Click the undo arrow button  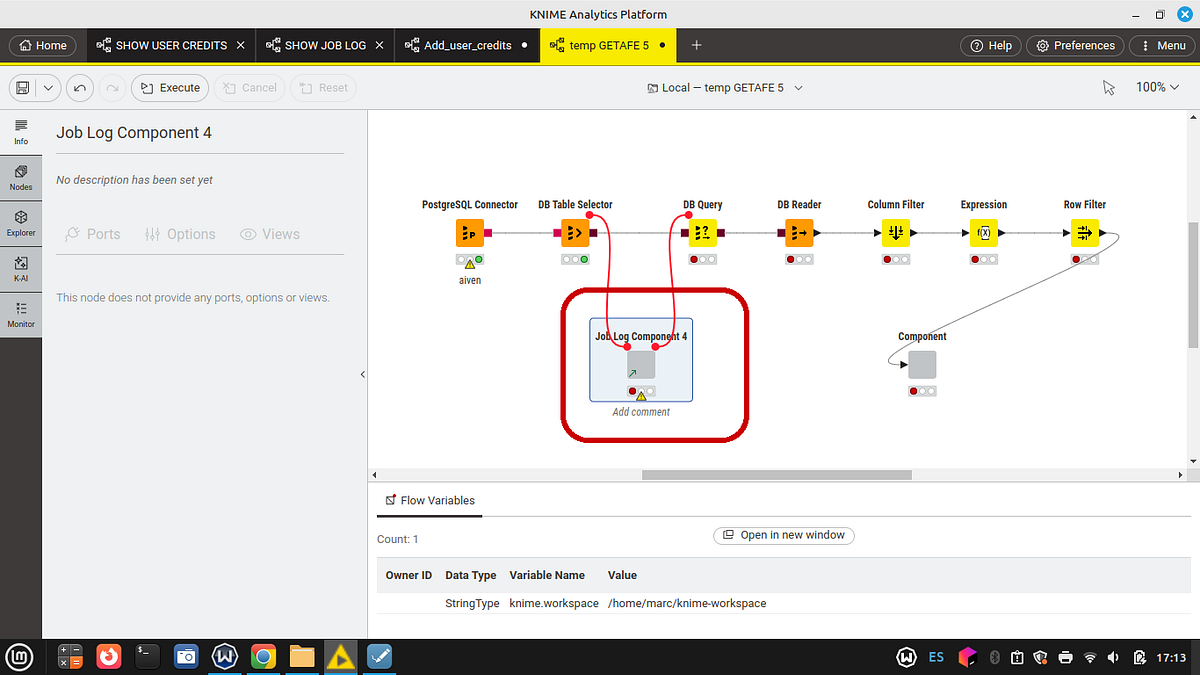click(80, 87)
